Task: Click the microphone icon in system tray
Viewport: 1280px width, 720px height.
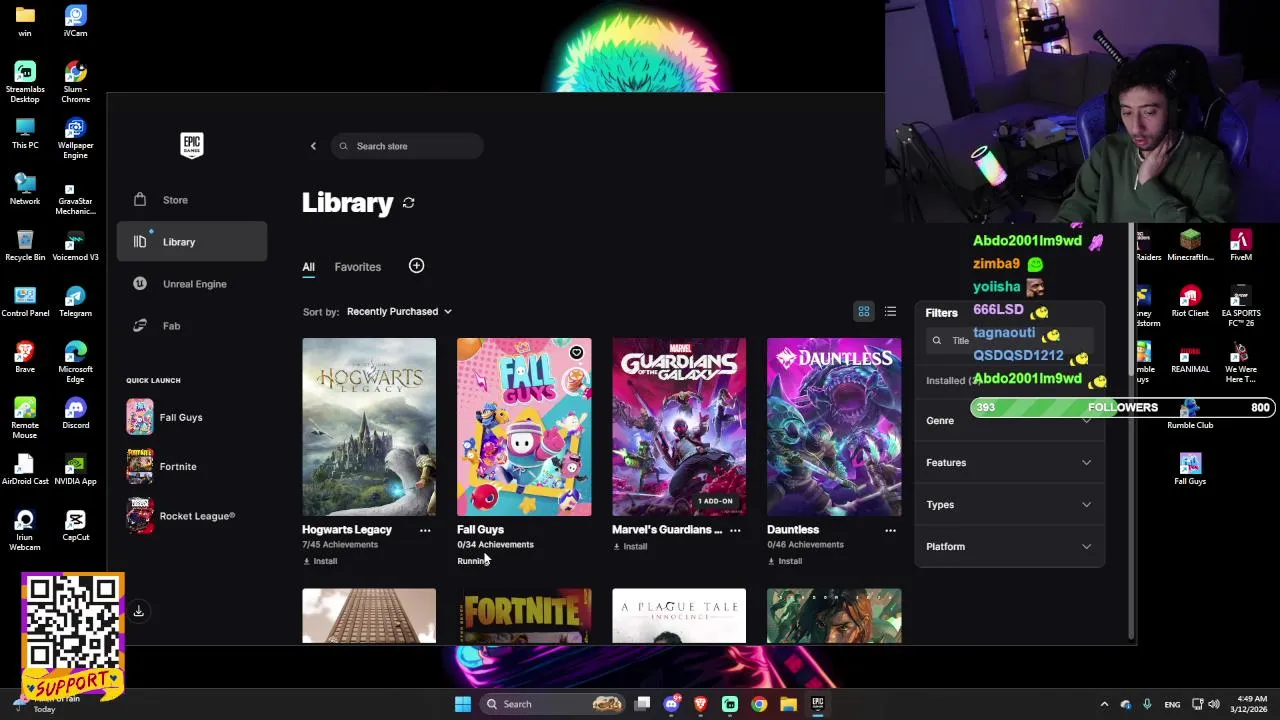Action: click(1147, 704)
